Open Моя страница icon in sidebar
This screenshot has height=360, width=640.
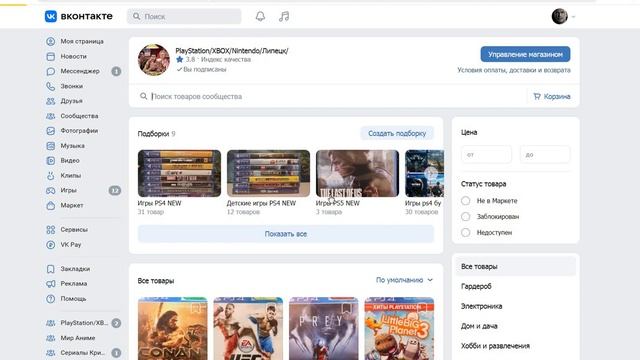[51, 41]
